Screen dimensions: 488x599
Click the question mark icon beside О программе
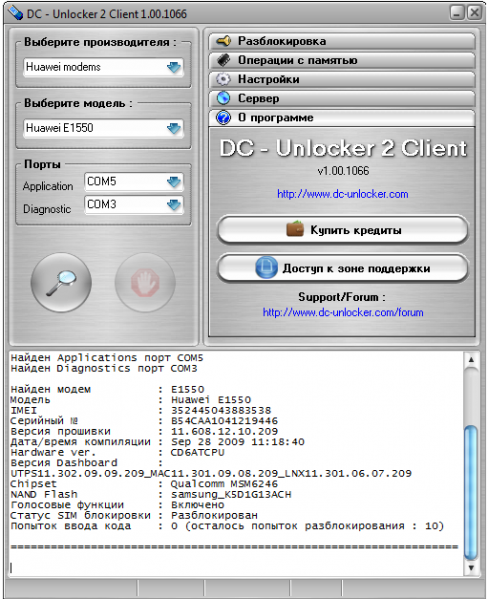pos(224,117)
